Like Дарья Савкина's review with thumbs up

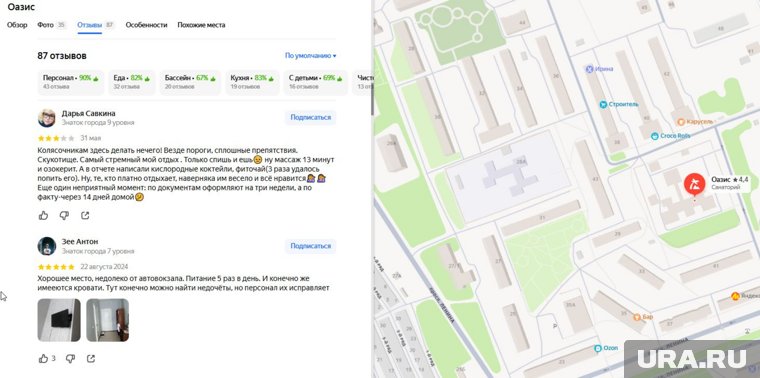point(43,216)
